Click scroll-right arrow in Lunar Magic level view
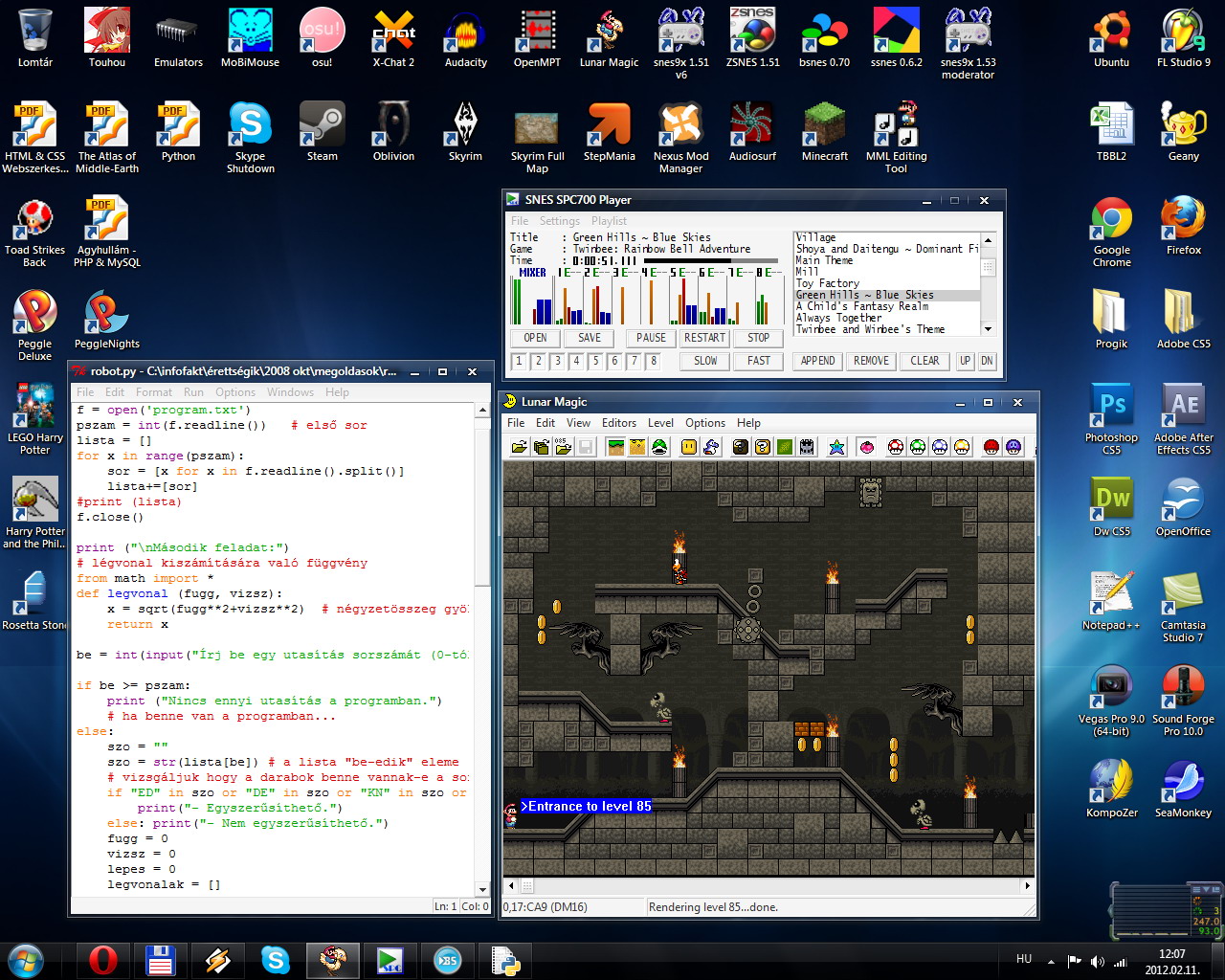 [1028, 886]
